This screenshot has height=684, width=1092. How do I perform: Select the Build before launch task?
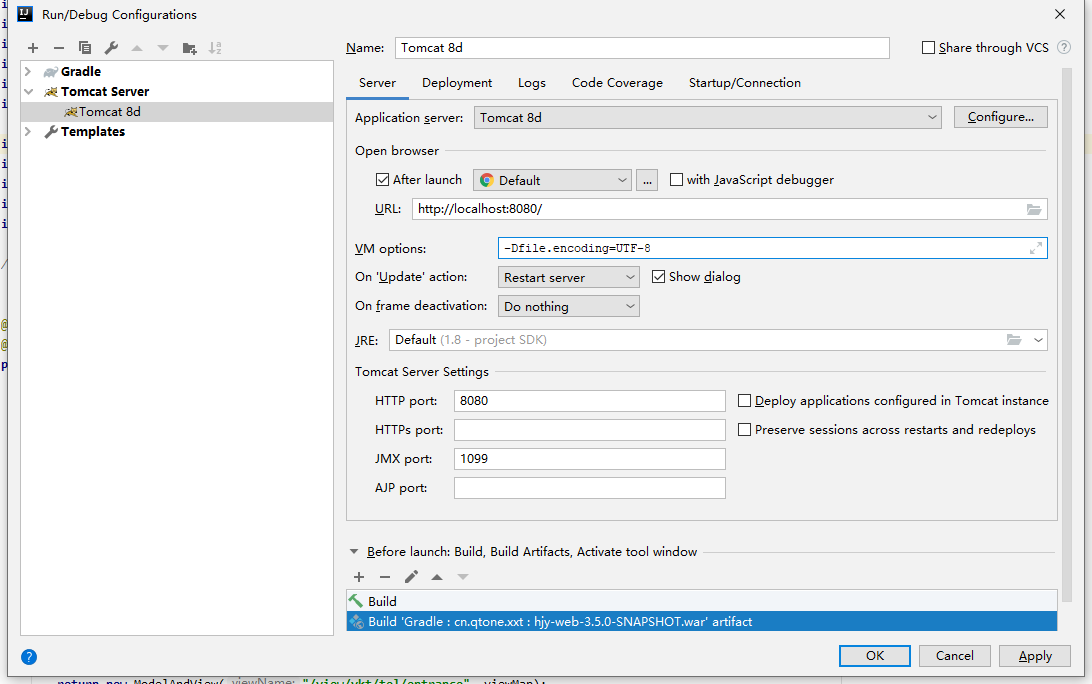point(701,601)
